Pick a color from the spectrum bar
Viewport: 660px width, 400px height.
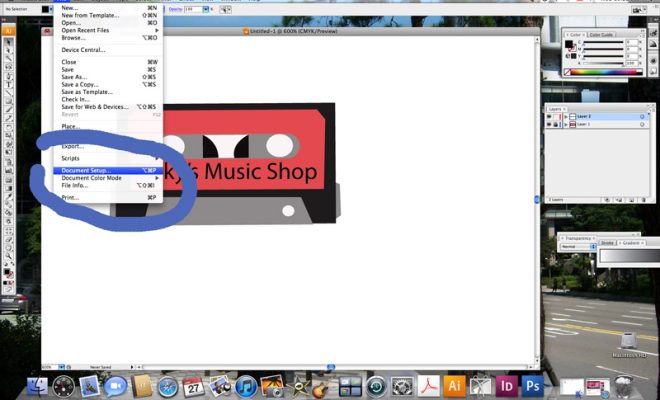(x=607, y=72)
